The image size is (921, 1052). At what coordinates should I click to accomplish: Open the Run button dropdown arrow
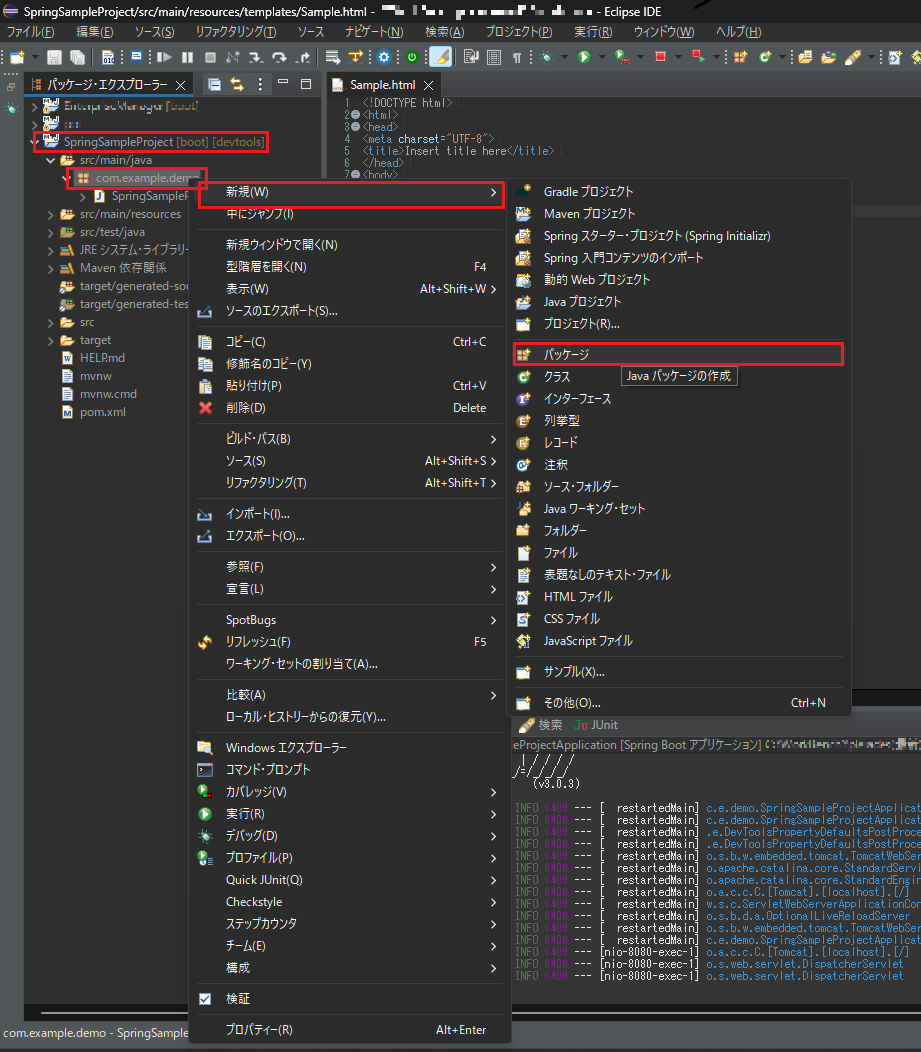[x=602, y=58]
